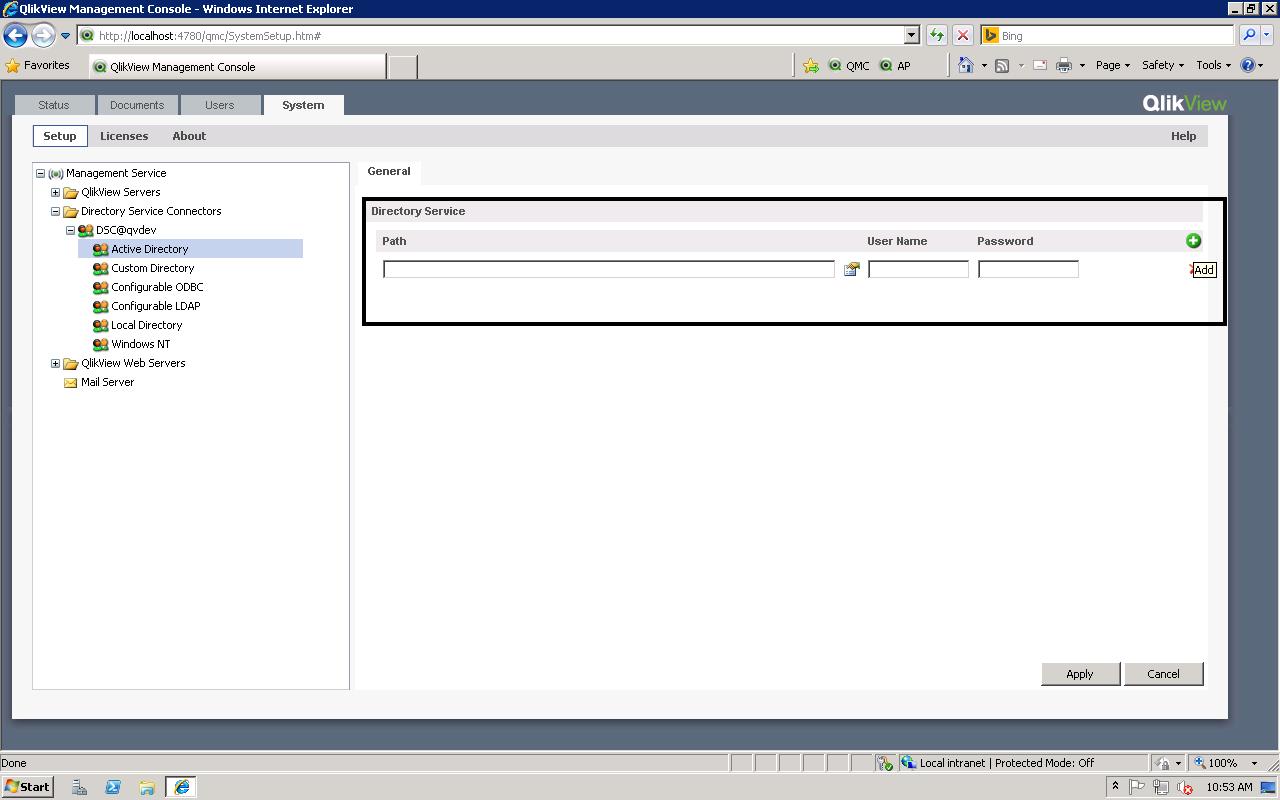Select Configurable LDAP in the tree
Screen dimensions: 1280x800
point(156,306)
